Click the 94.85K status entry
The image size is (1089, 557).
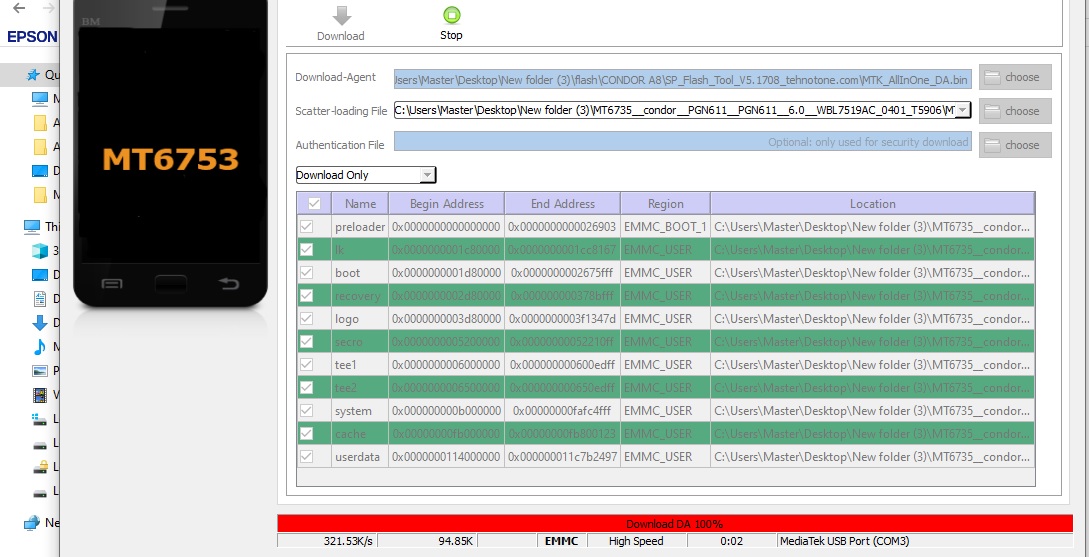428,540
